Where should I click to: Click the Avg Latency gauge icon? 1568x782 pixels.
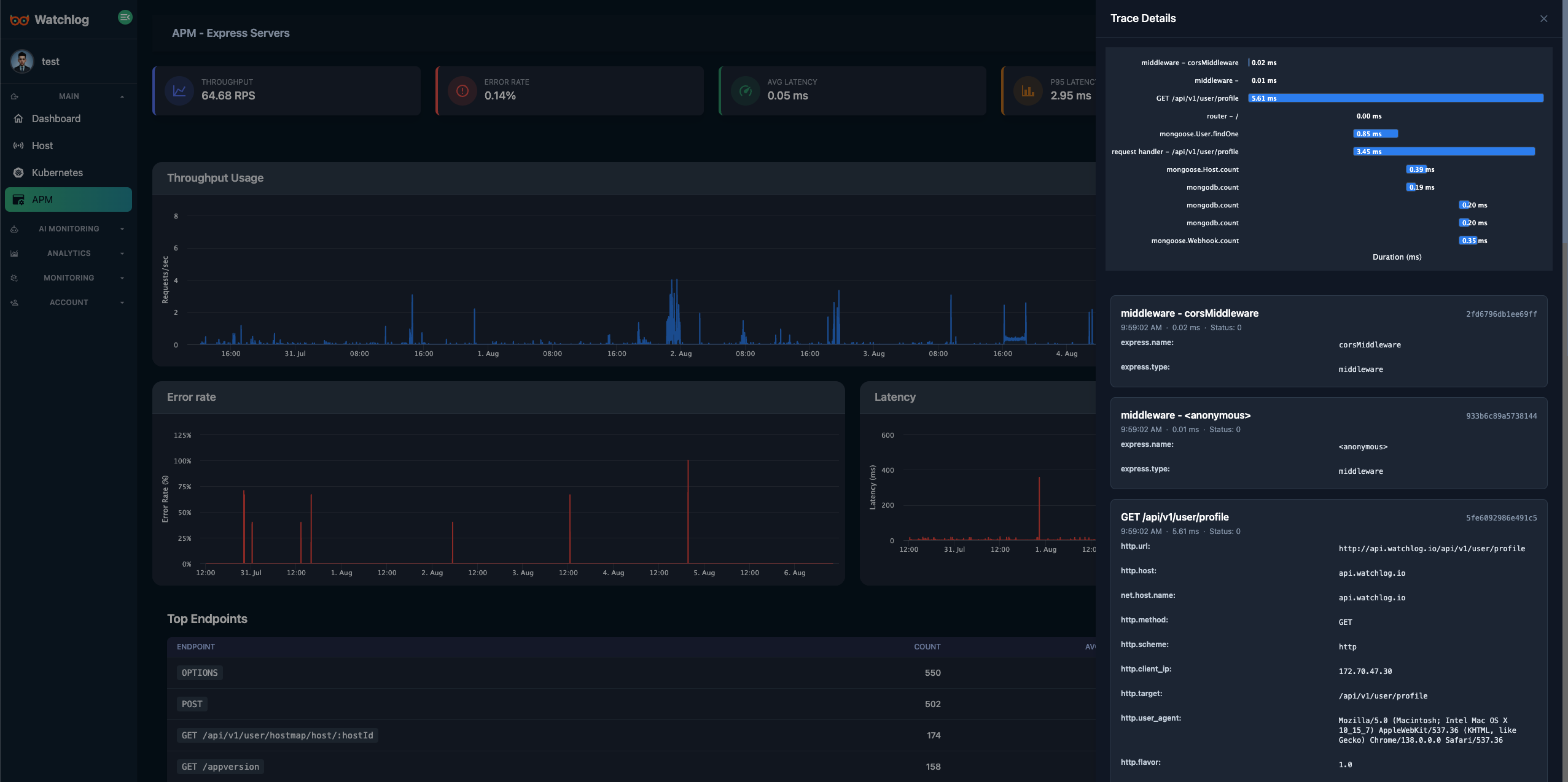746,91
